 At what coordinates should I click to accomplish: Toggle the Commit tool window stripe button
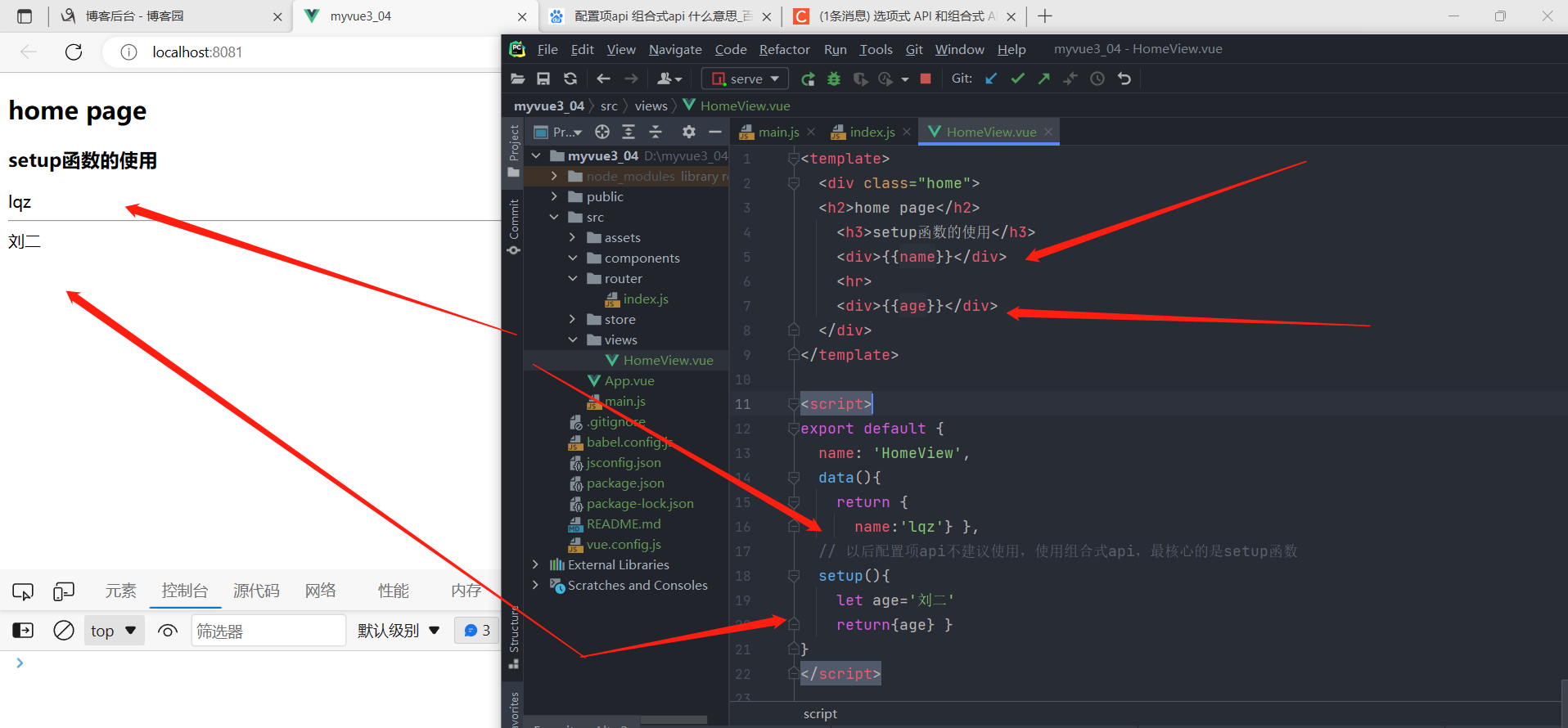(513, 227)
